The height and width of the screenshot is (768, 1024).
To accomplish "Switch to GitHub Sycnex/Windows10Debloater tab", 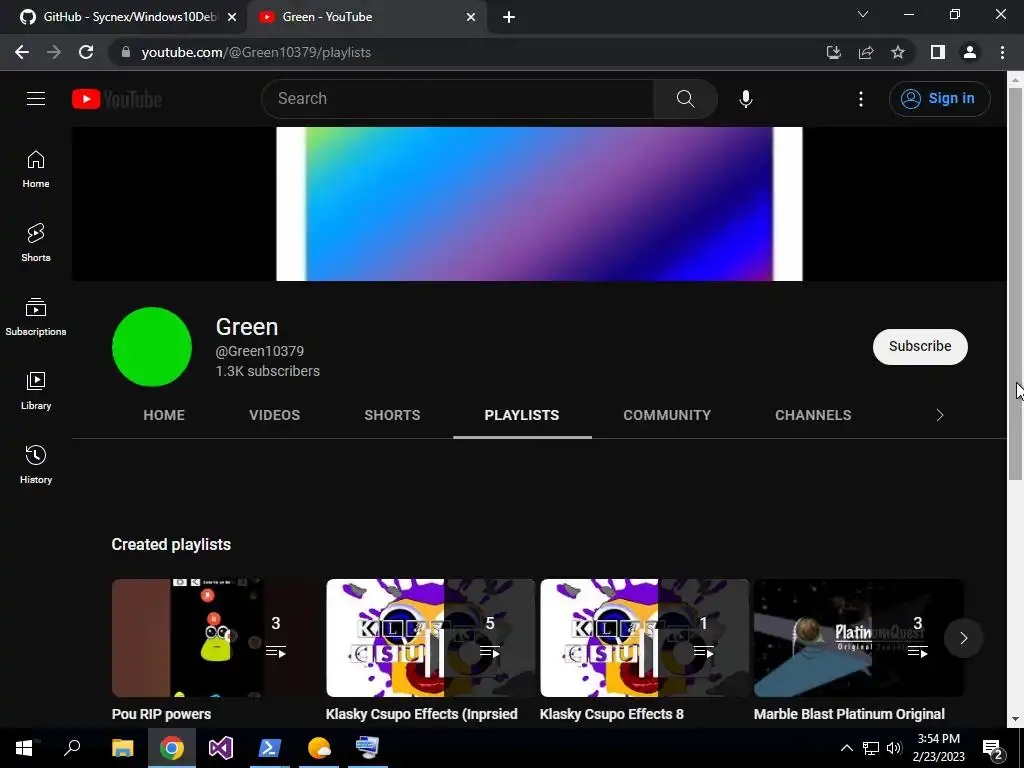I will coord(123,17).
